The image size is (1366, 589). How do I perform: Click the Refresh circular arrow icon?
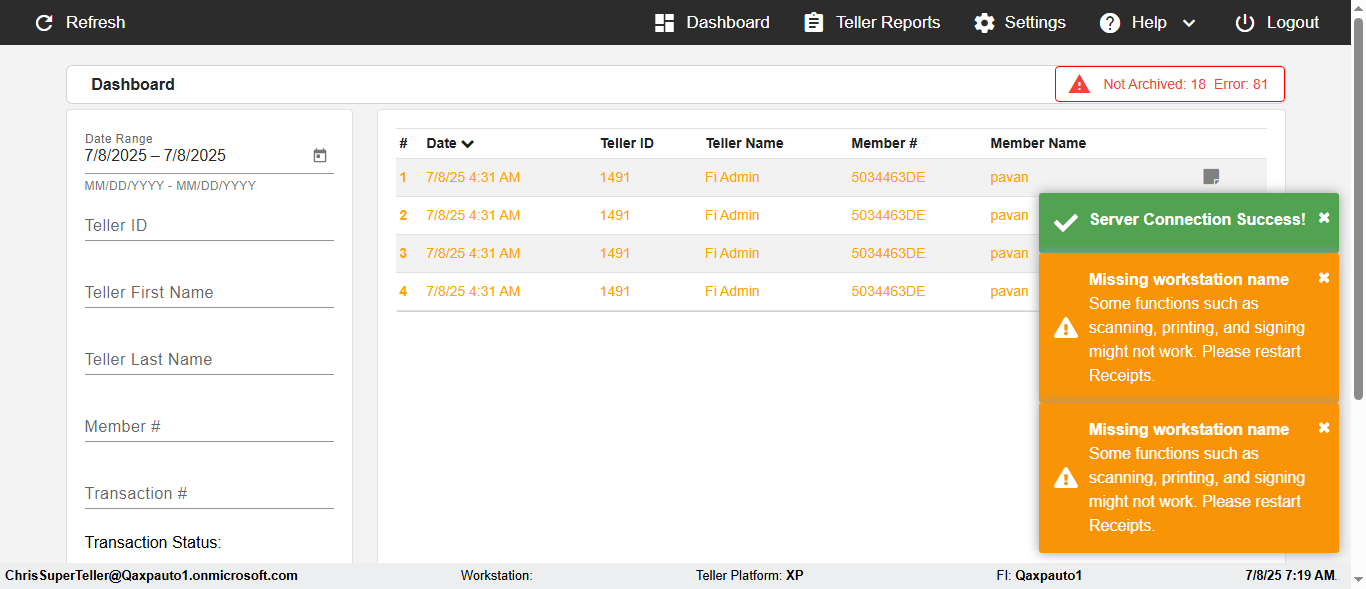pos(44,23)
